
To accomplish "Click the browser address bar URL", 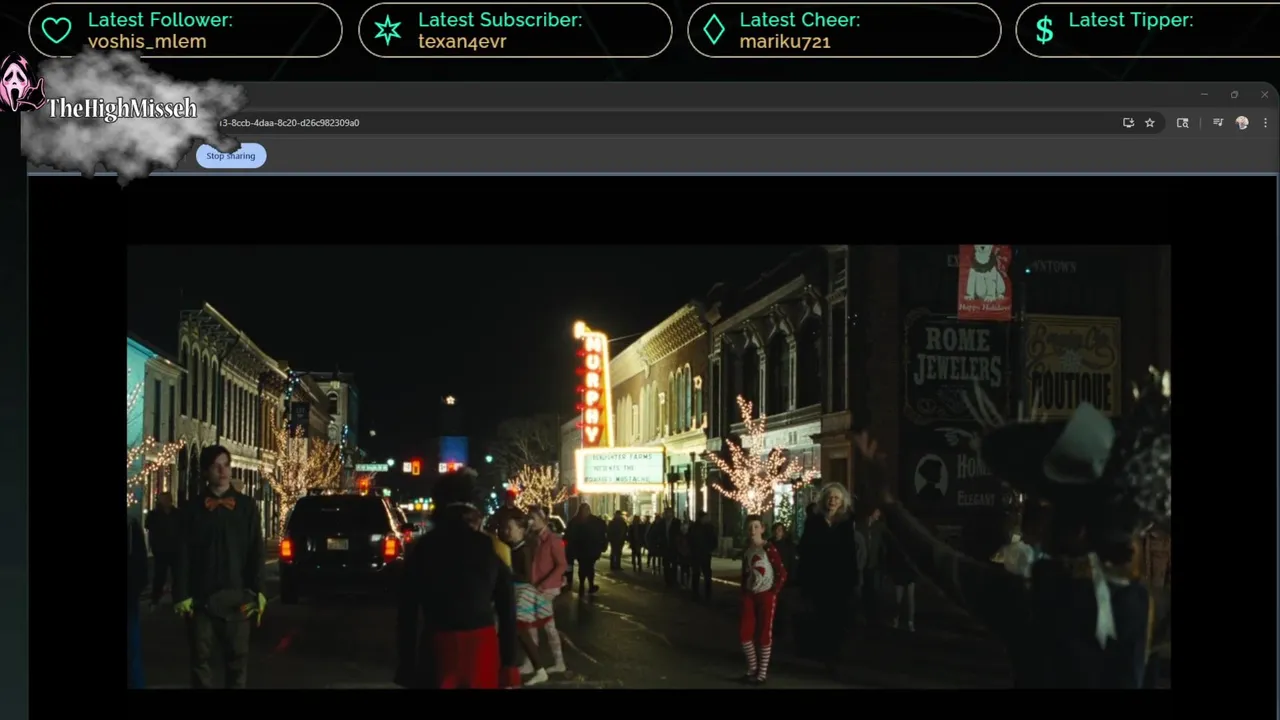I will pos(289,123).
